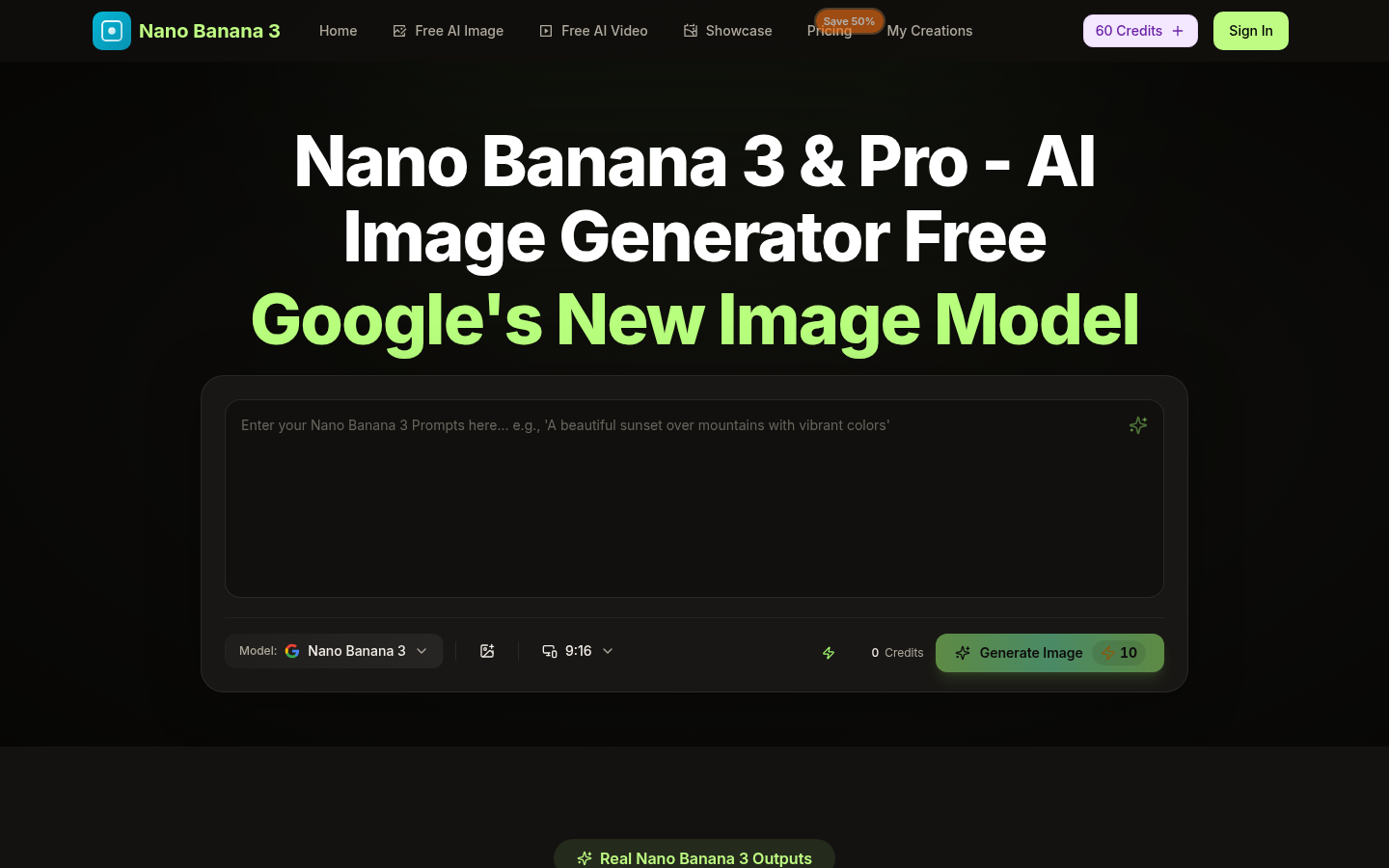Viewport: 1389px width, 868px height.
Task: Go to the Home menu item
Action: click(x=339, y=31)
